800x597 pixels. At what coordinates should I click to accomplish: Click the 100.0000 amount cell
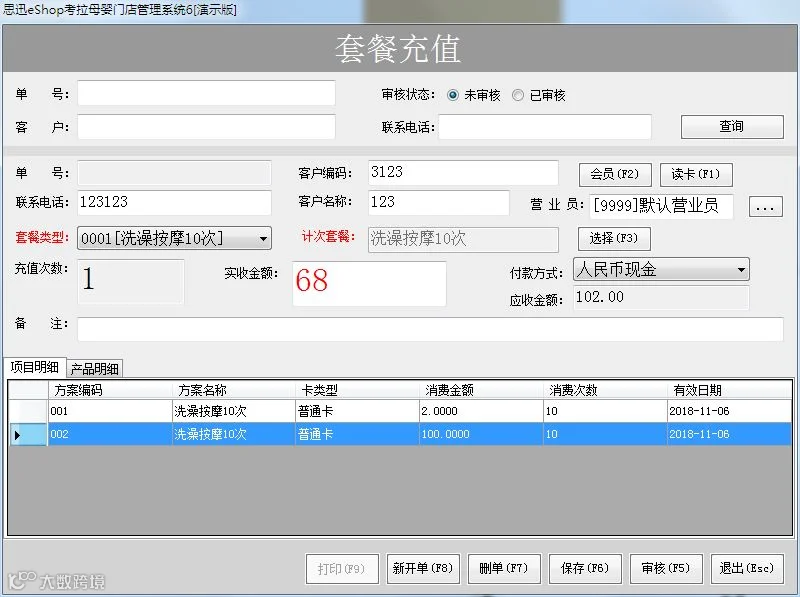[x=481, y=434]
